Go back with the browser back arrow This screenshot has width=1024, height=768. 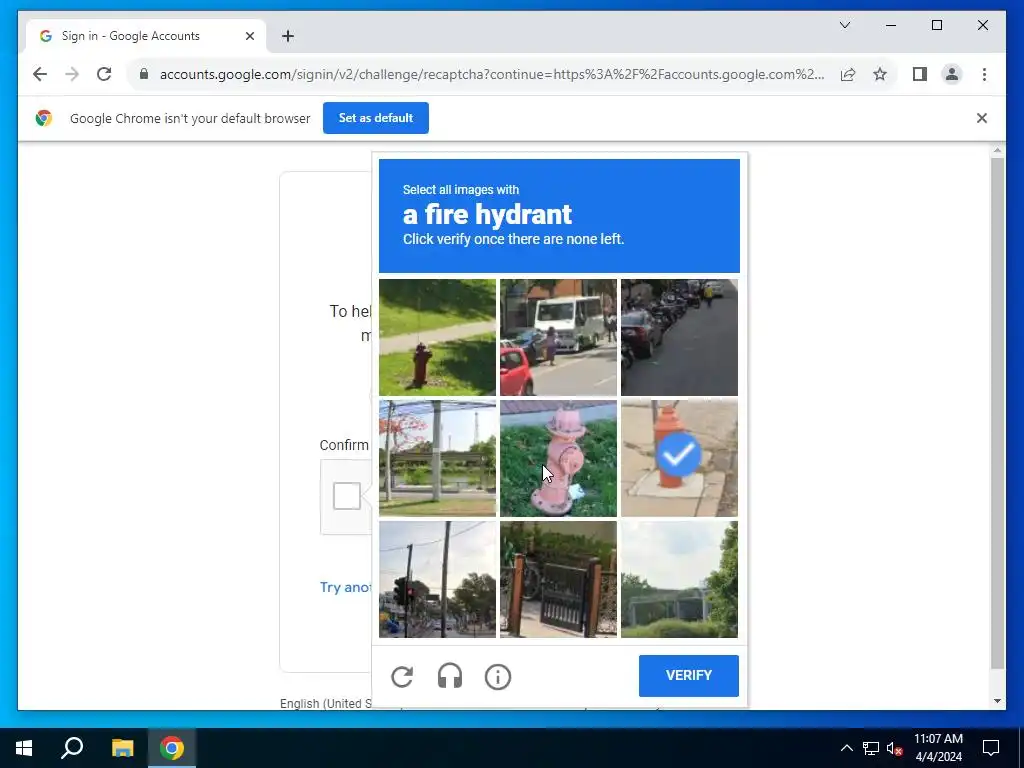(x=40, y=74)
